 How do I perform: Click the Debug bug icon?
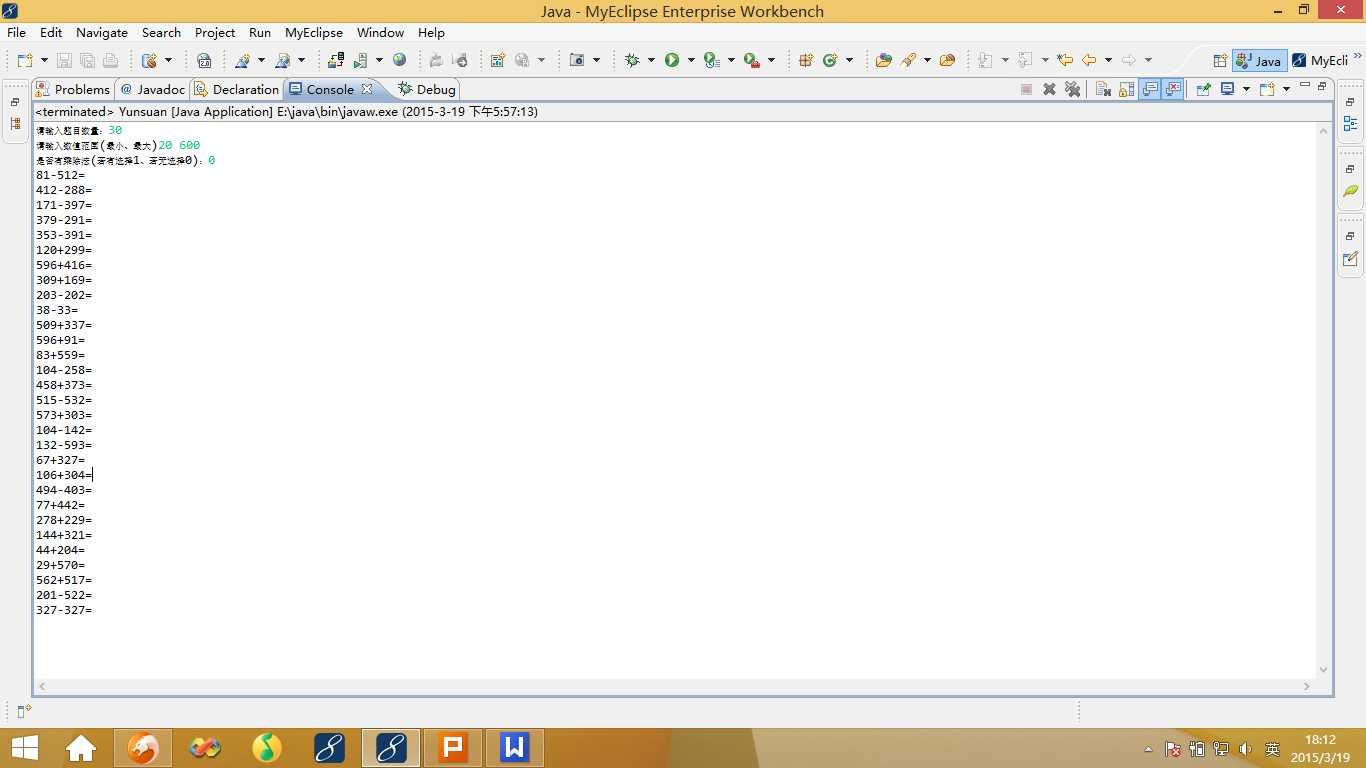[x=632, y=60]
